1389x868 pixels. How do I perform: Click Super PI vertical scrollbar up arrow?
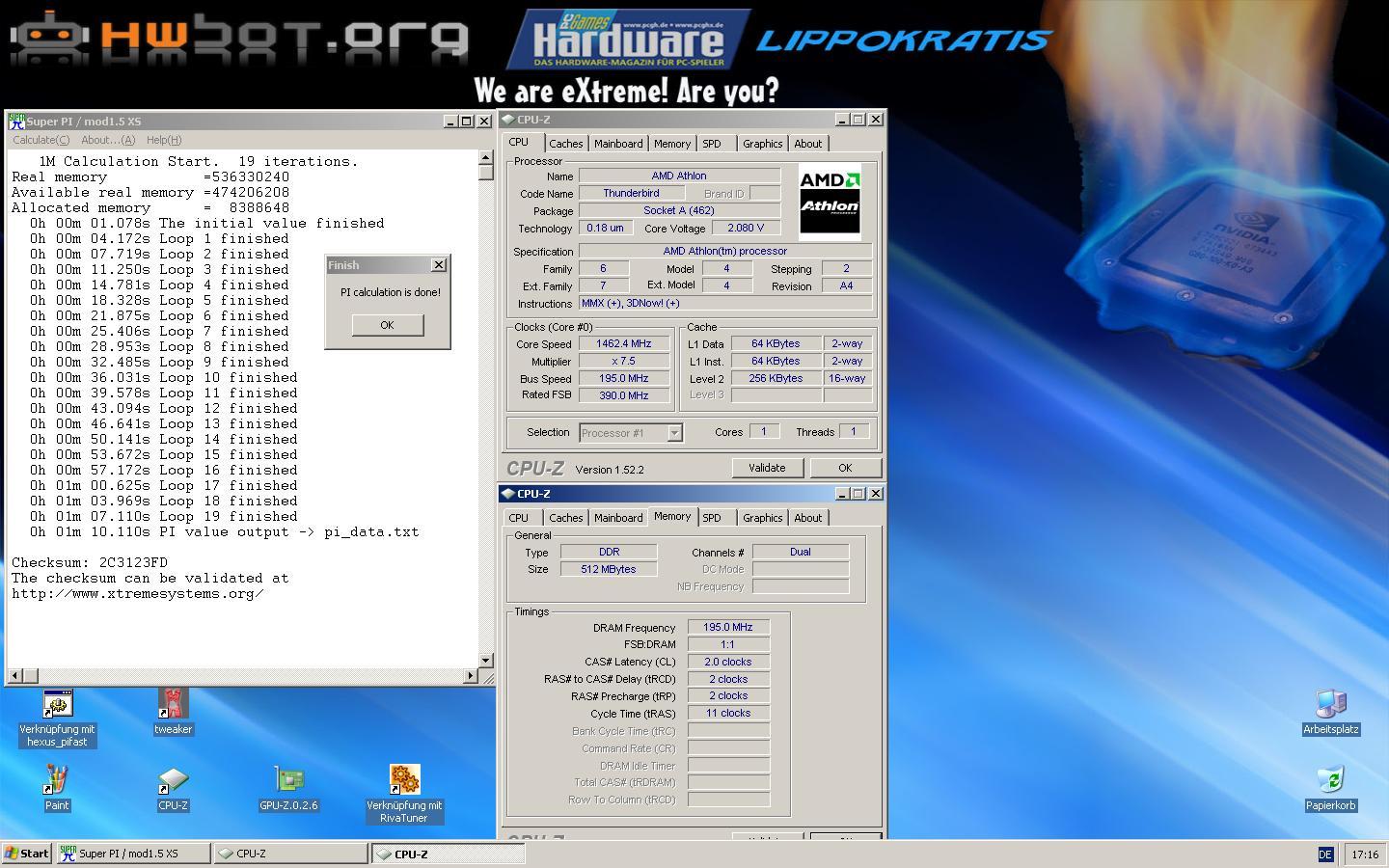(485, 158)
